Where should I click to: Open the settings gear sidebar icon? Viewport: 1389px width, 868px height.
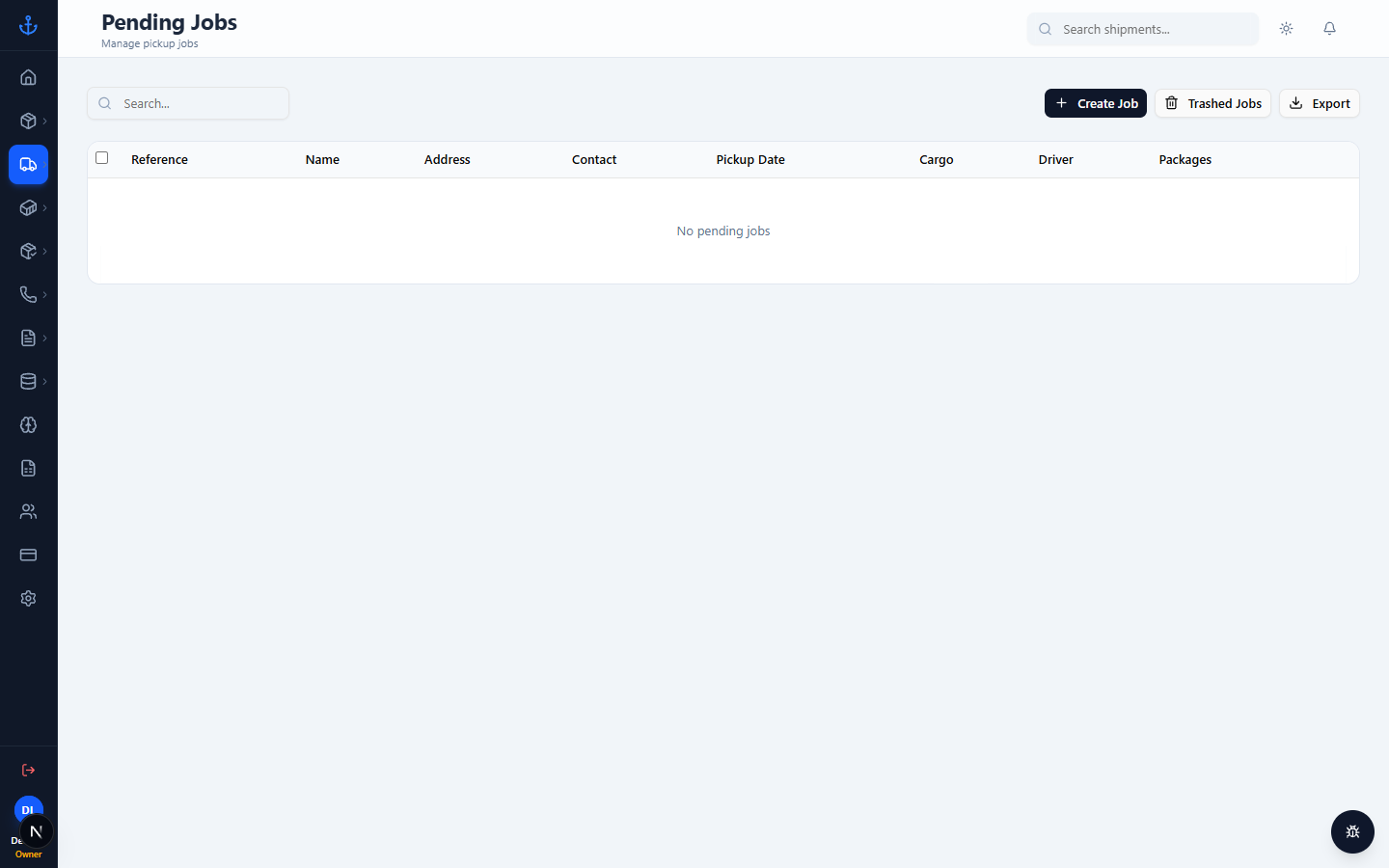pos(28,598)
